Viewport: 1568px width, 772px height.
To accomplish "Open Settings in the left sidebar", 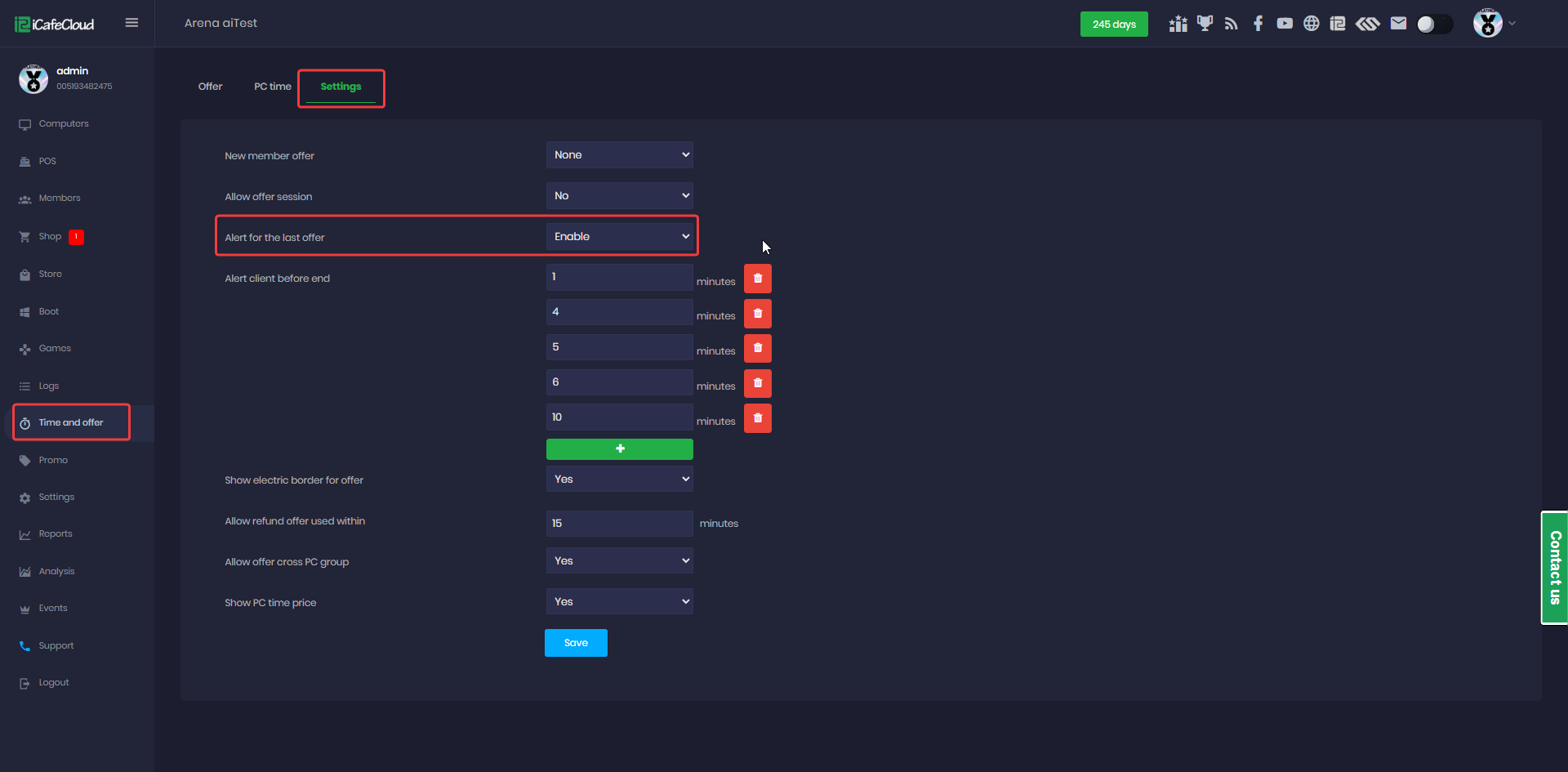I will pos(56,498).
